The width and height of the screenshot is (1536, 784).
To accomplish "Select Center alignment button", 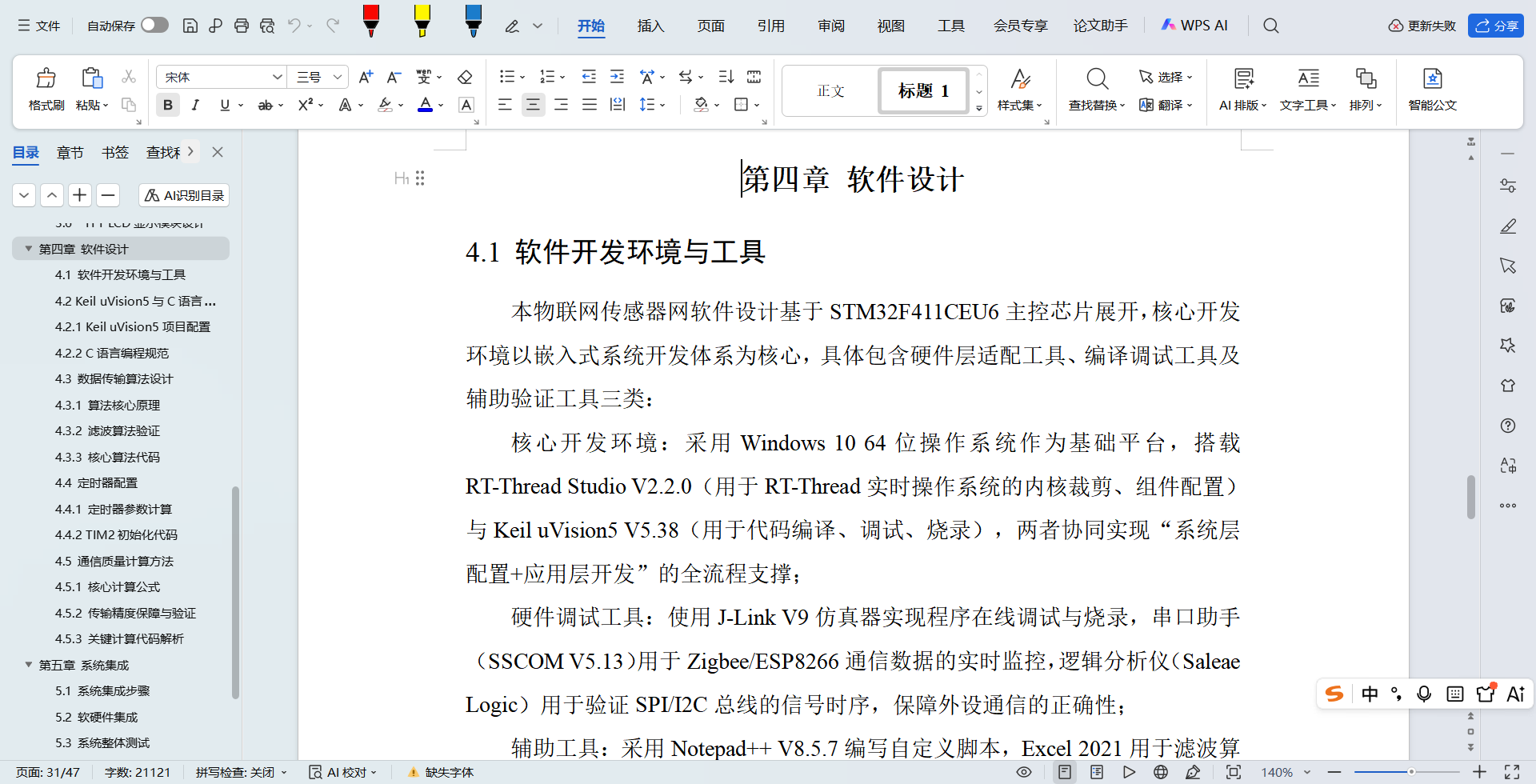I will click(x=533, y=105).
